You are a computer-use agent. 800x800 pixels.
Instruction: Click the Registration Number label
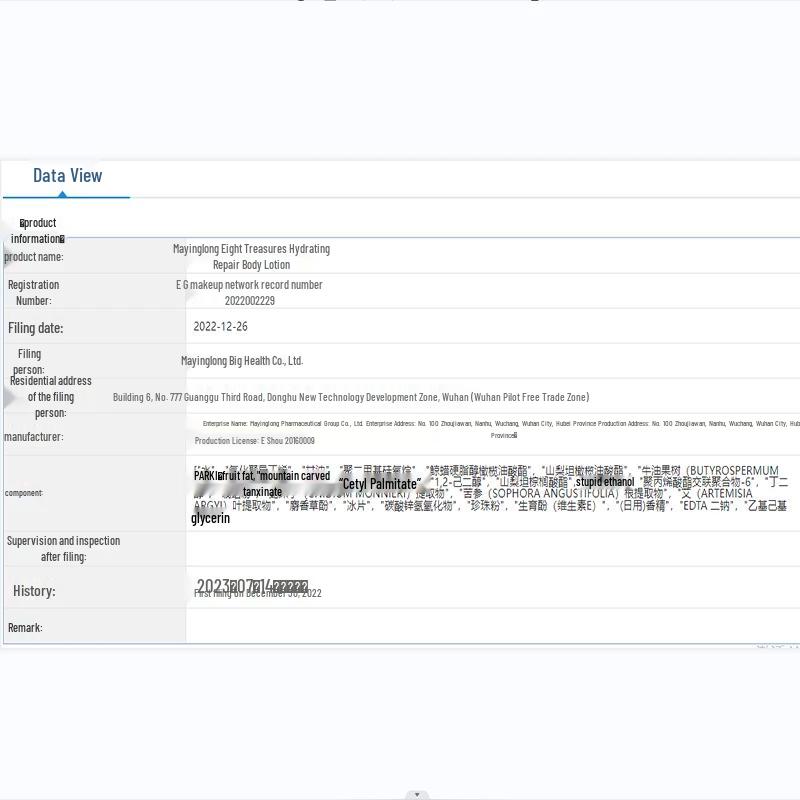click(x=33, y=292)
